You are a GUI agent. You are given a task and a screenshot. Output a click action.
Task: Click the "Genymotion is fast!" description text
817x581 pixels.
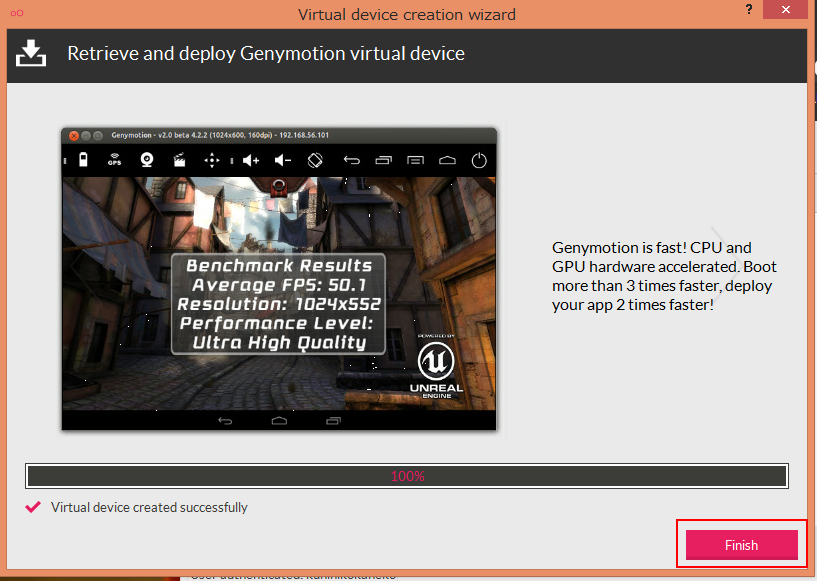664,276
